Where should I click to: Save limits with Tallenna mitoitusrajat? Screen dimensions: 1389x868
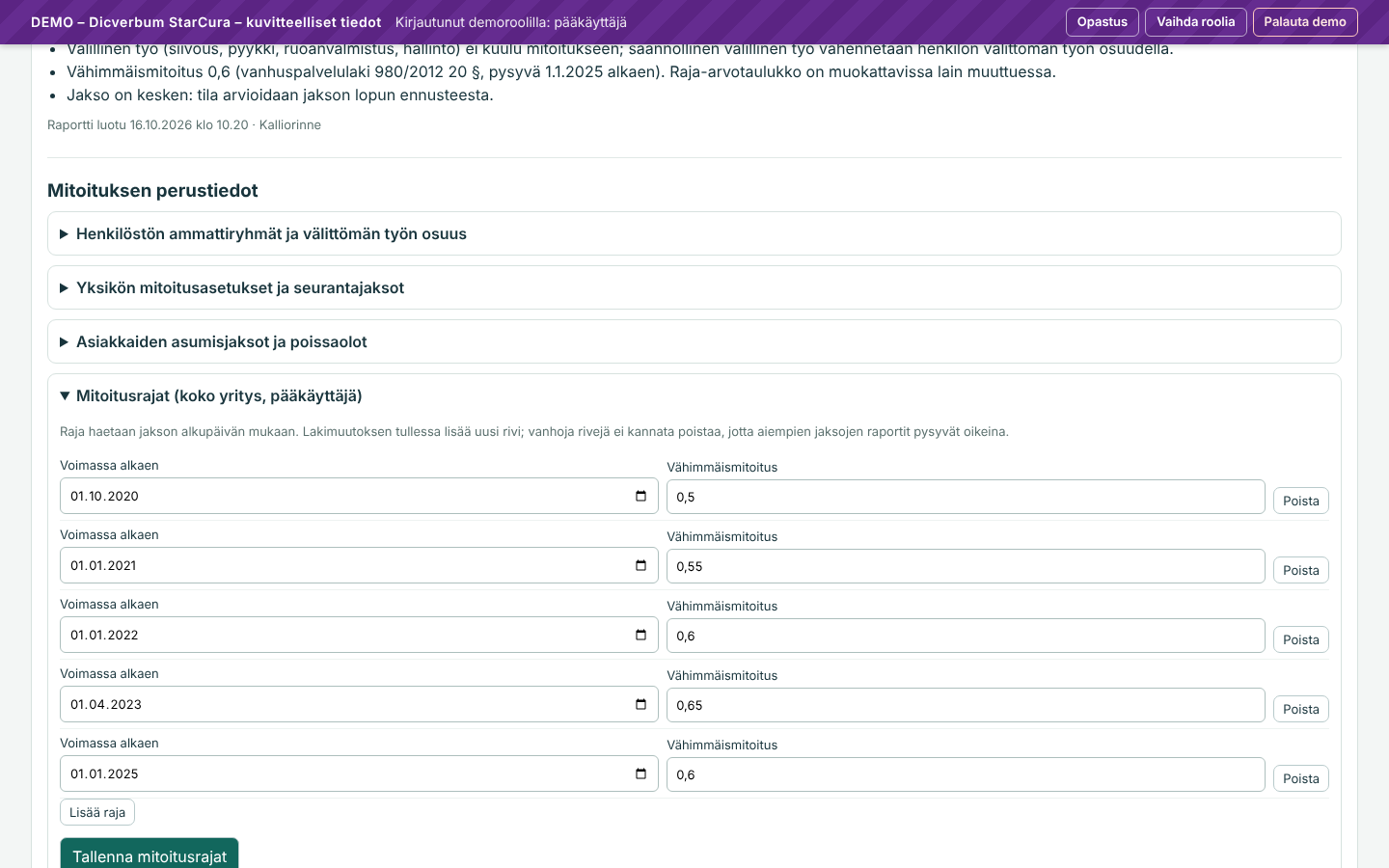(150, 855)
